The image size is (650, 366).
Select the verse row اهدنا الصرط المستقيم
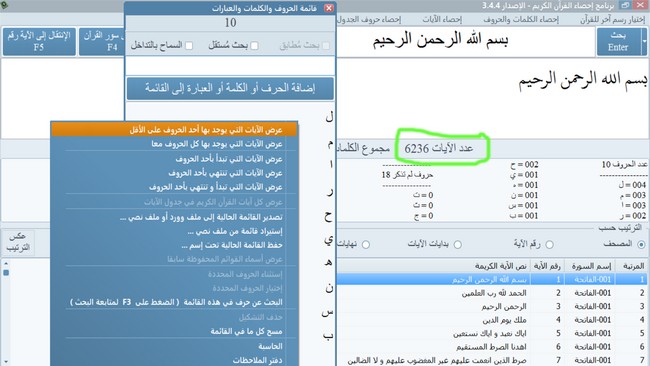pyautogui.click(x=493, y=347)
